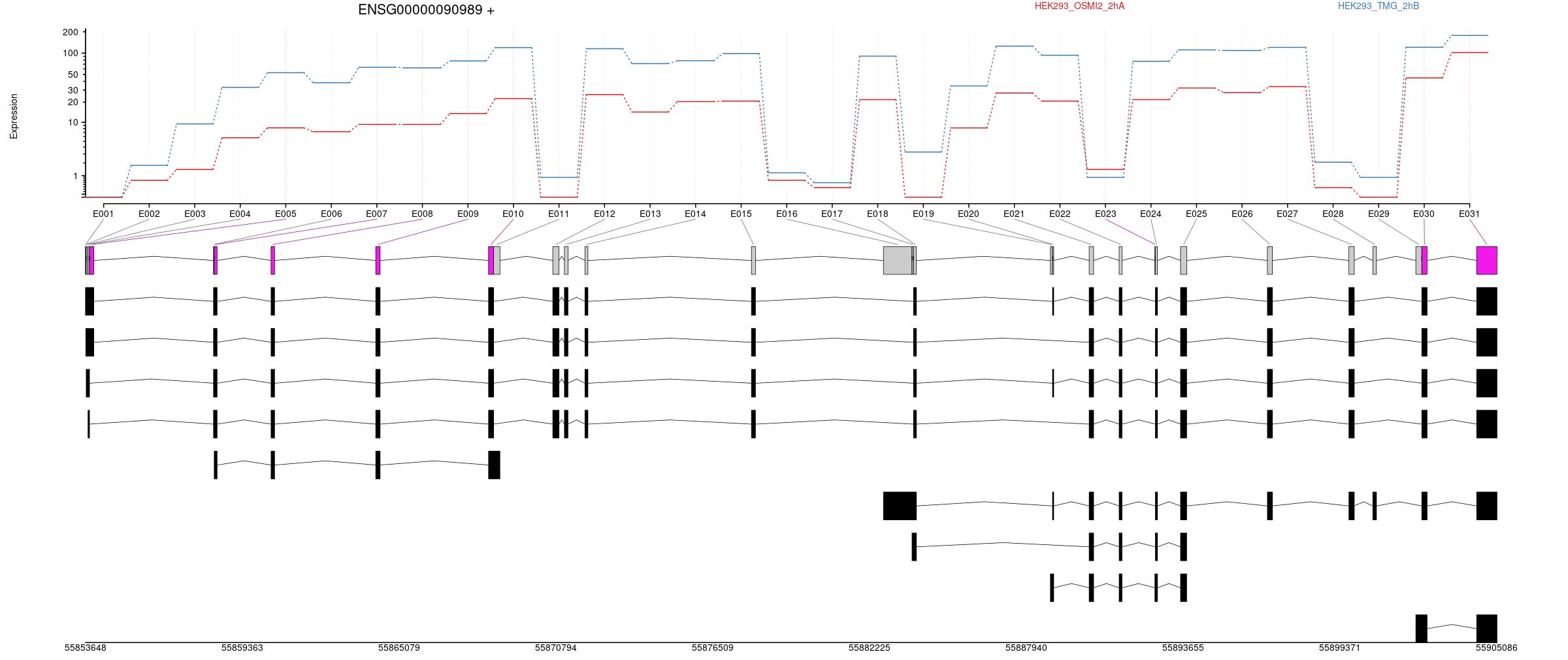Click the large magenta last exon in gene model
1568x660 pixels.
[1487, 260]
